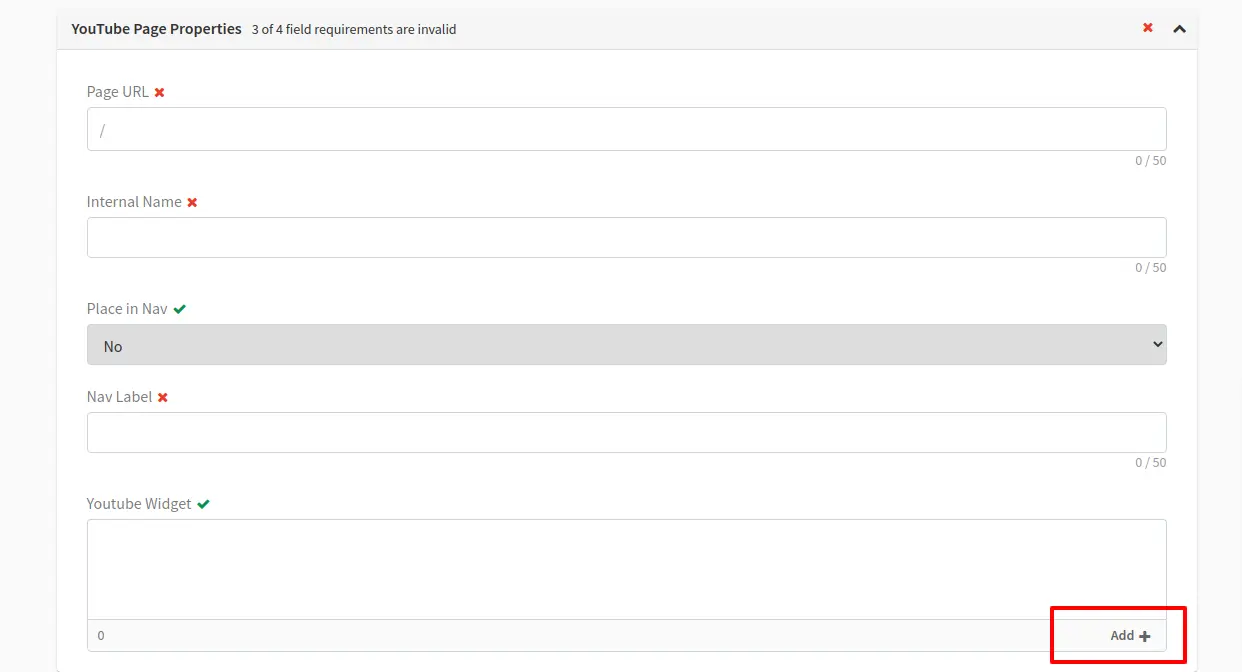Click the invalid X icon beside Internal Name
This screenshot has height=672, width=1242.
point(192,202)
